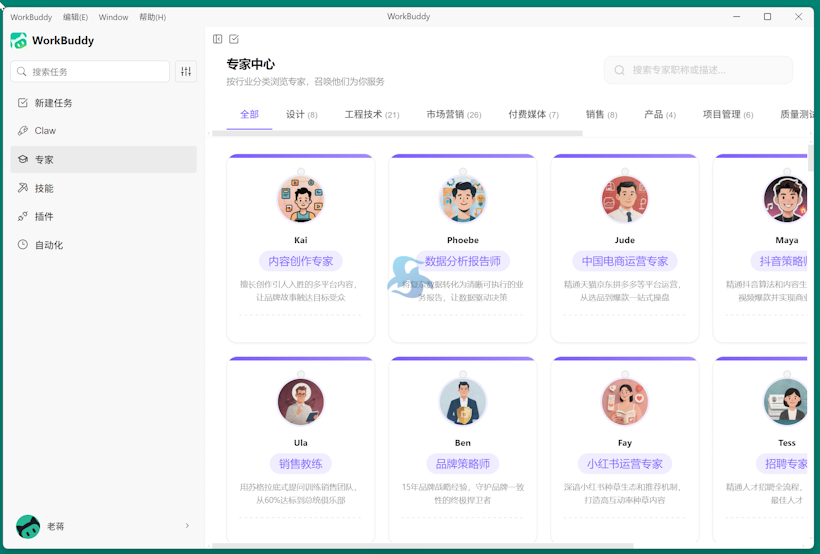The image size is (820, 554).
Task: Click the WorkBuddy logo icon
Action: (x=18, y=40)
